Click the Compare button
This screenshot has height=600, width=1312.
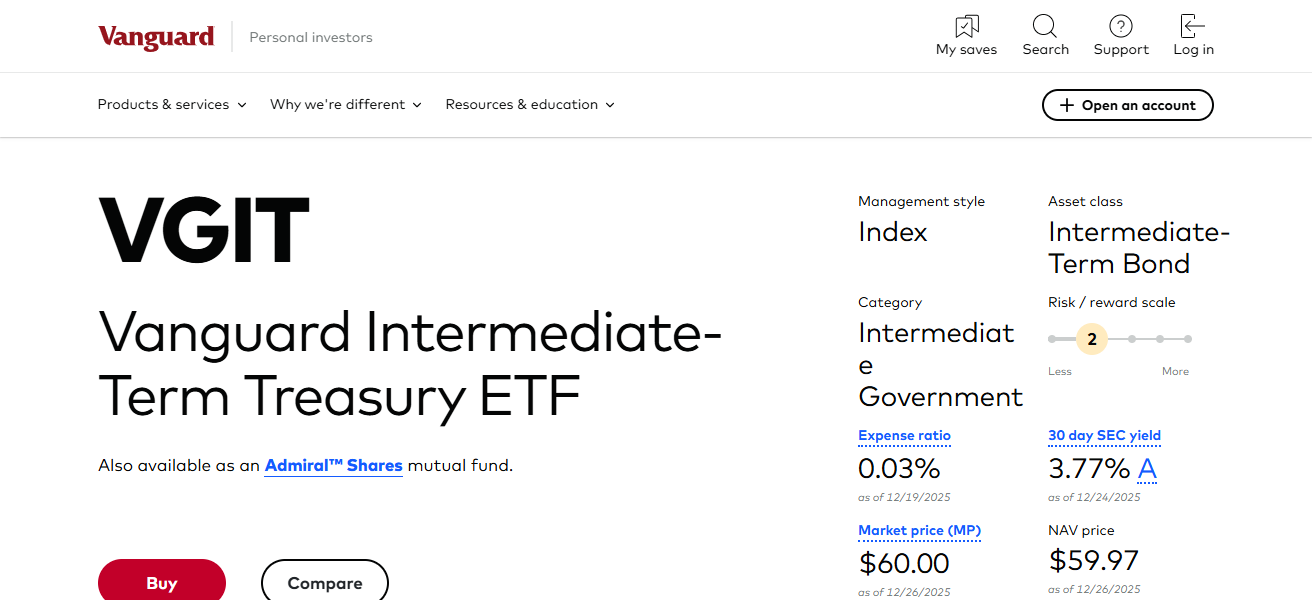coord(324,582)
